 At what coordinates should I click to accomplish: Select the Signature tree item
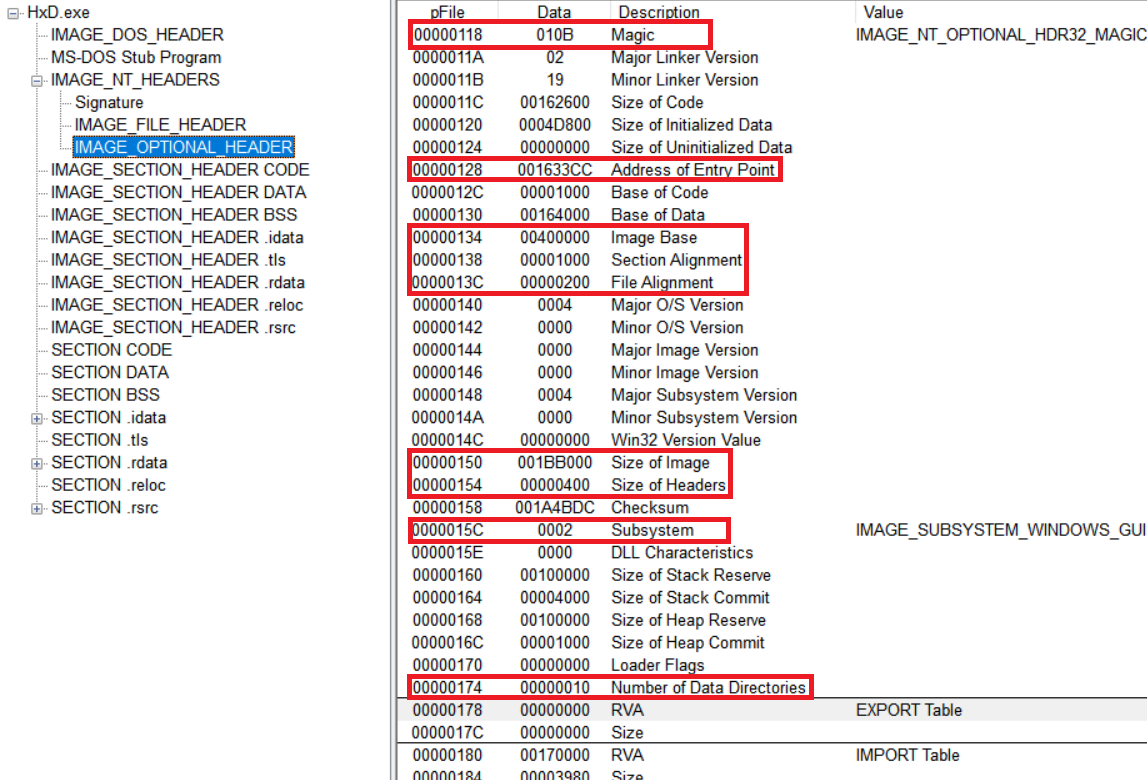pos(109,102)
